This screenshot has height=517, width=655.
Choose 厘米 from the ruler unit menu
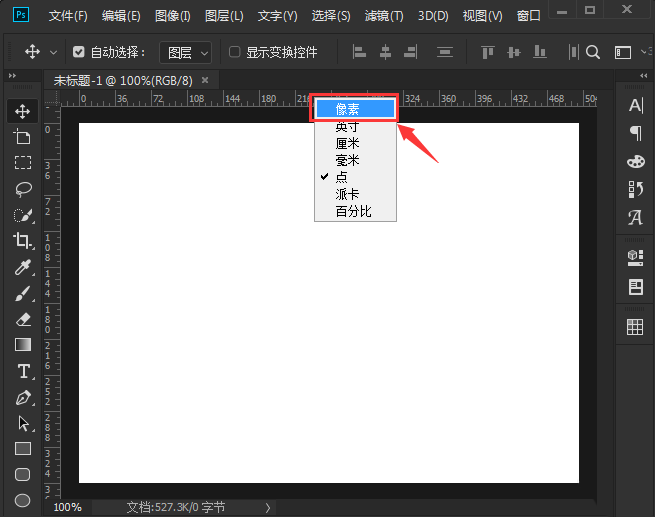coord(355,143)
